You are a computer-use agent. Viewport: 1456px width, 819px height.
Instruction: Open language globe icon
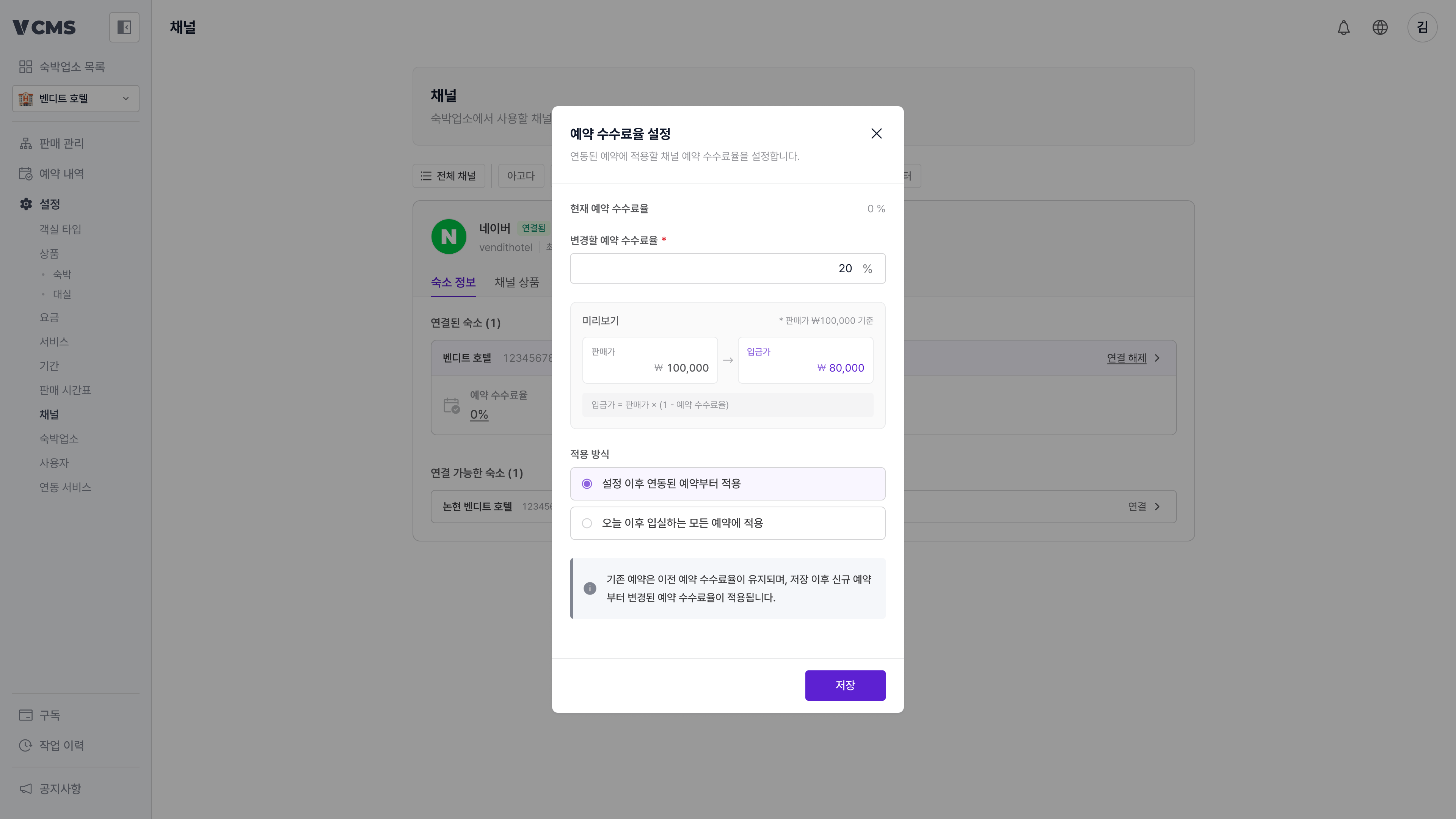click(1380, 27)
